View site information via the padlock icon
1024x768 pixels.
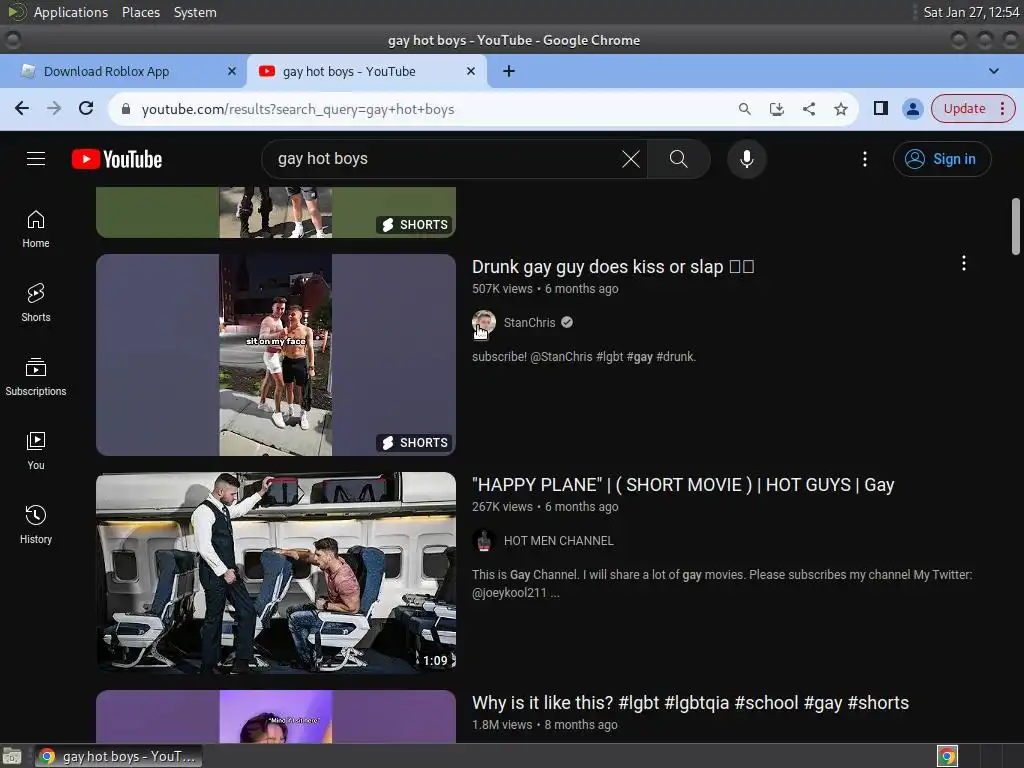tap(126, 109)
